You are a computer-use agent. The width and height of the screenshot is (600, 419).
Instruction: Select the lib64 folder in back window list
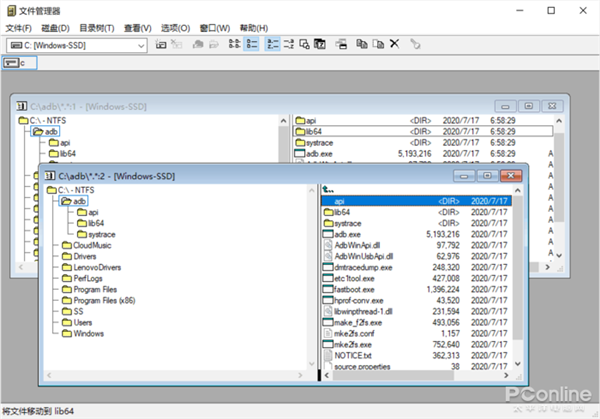click(x=313, y=131)
